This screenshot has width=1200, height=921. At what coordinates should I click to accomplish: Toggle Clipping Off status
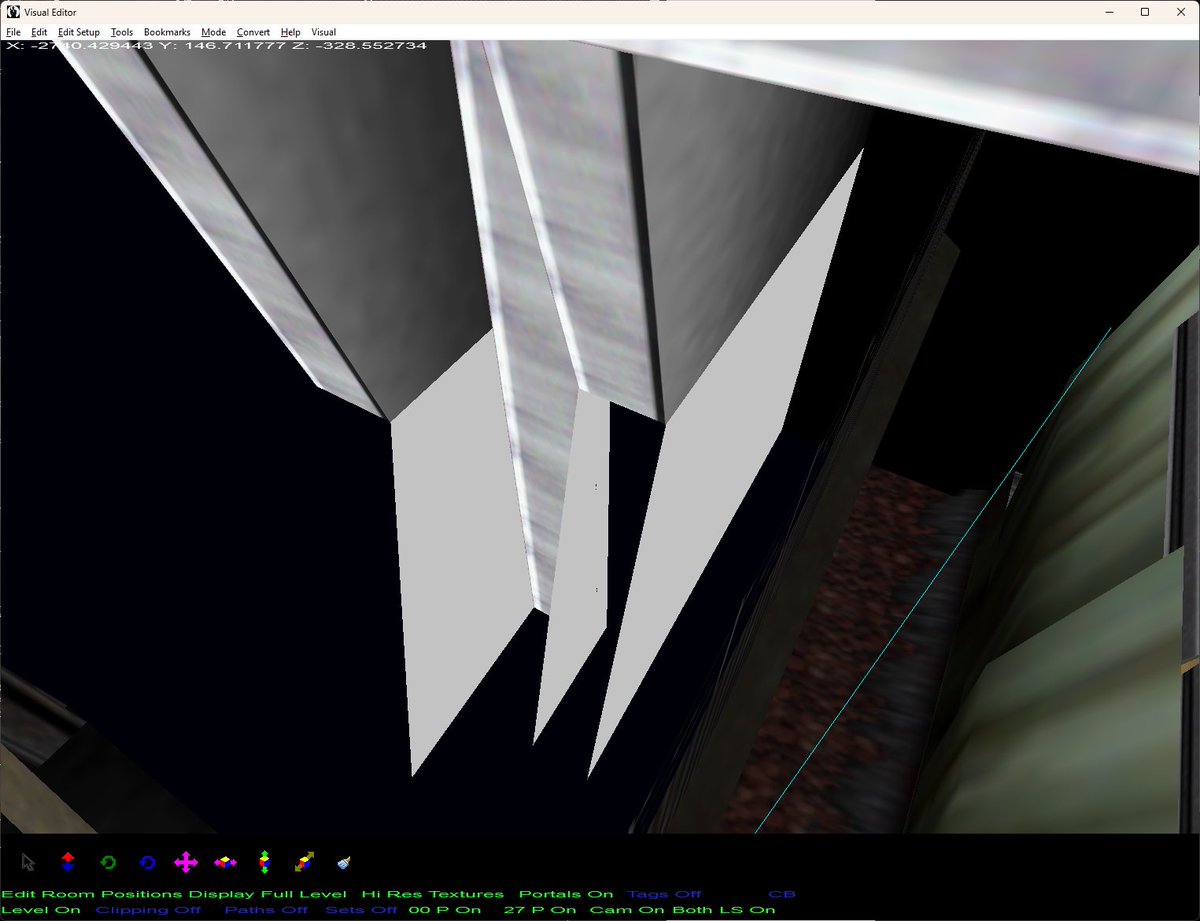148,910
